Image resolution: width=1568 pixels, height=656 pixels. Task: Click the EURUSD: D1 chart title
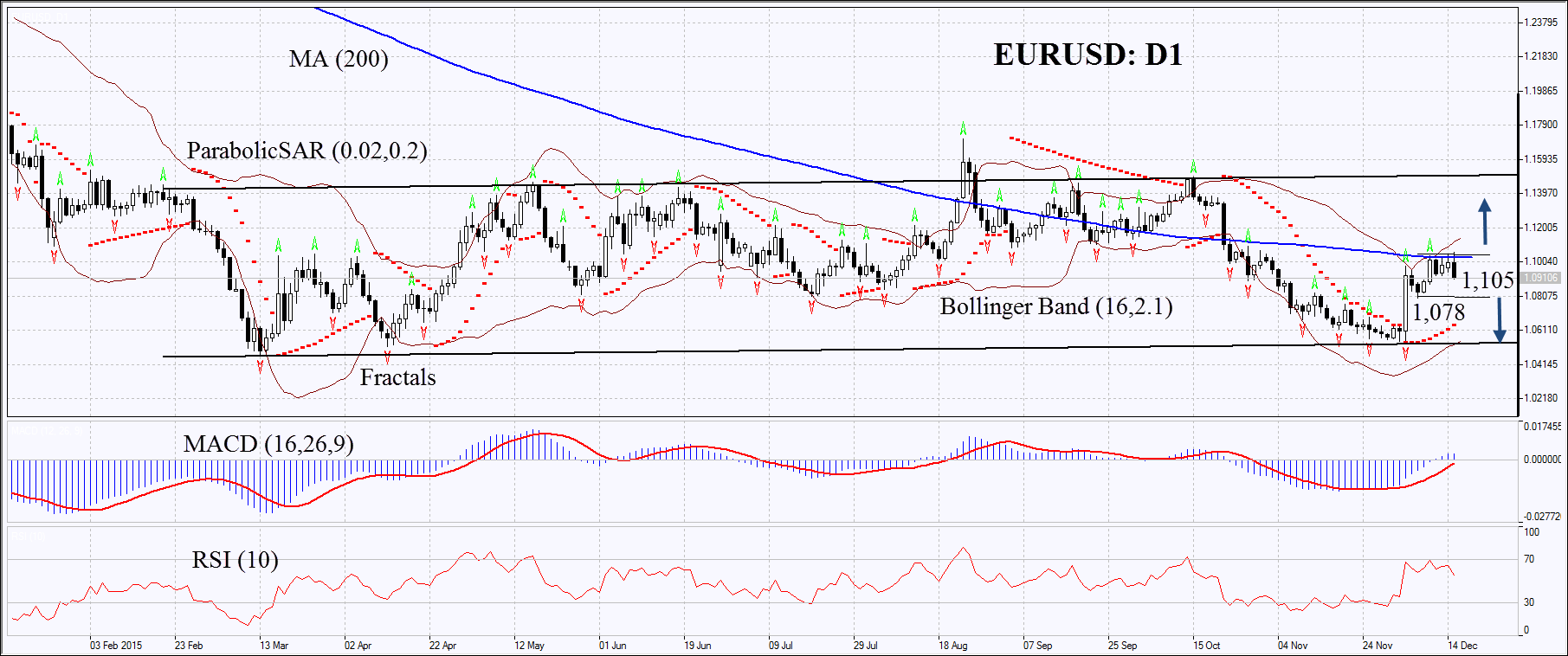pyautogui.click(x=1087, y=55)
